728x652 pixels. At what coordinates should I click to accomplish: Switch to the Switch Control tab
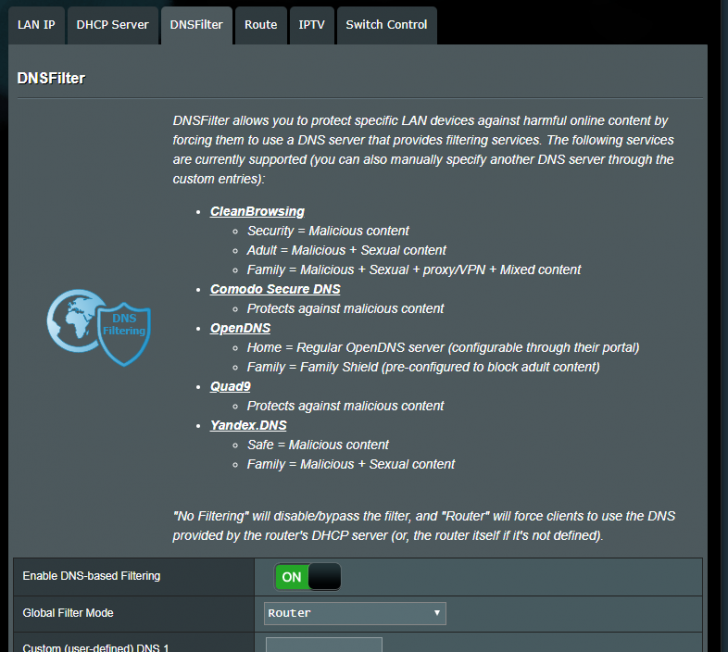click(x=386, y=25)
